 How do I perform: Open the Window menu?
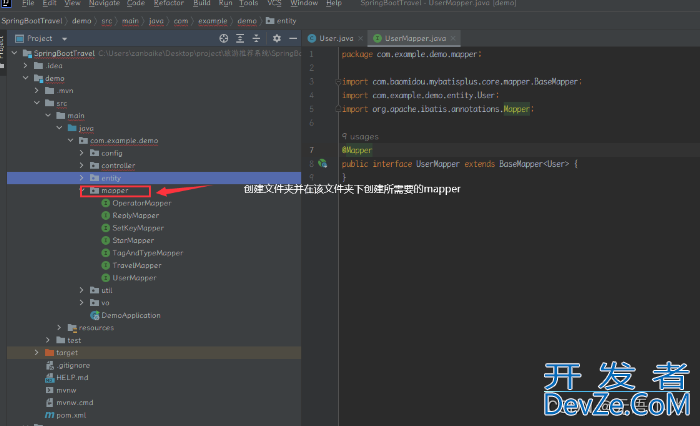[x=304, y=3]
